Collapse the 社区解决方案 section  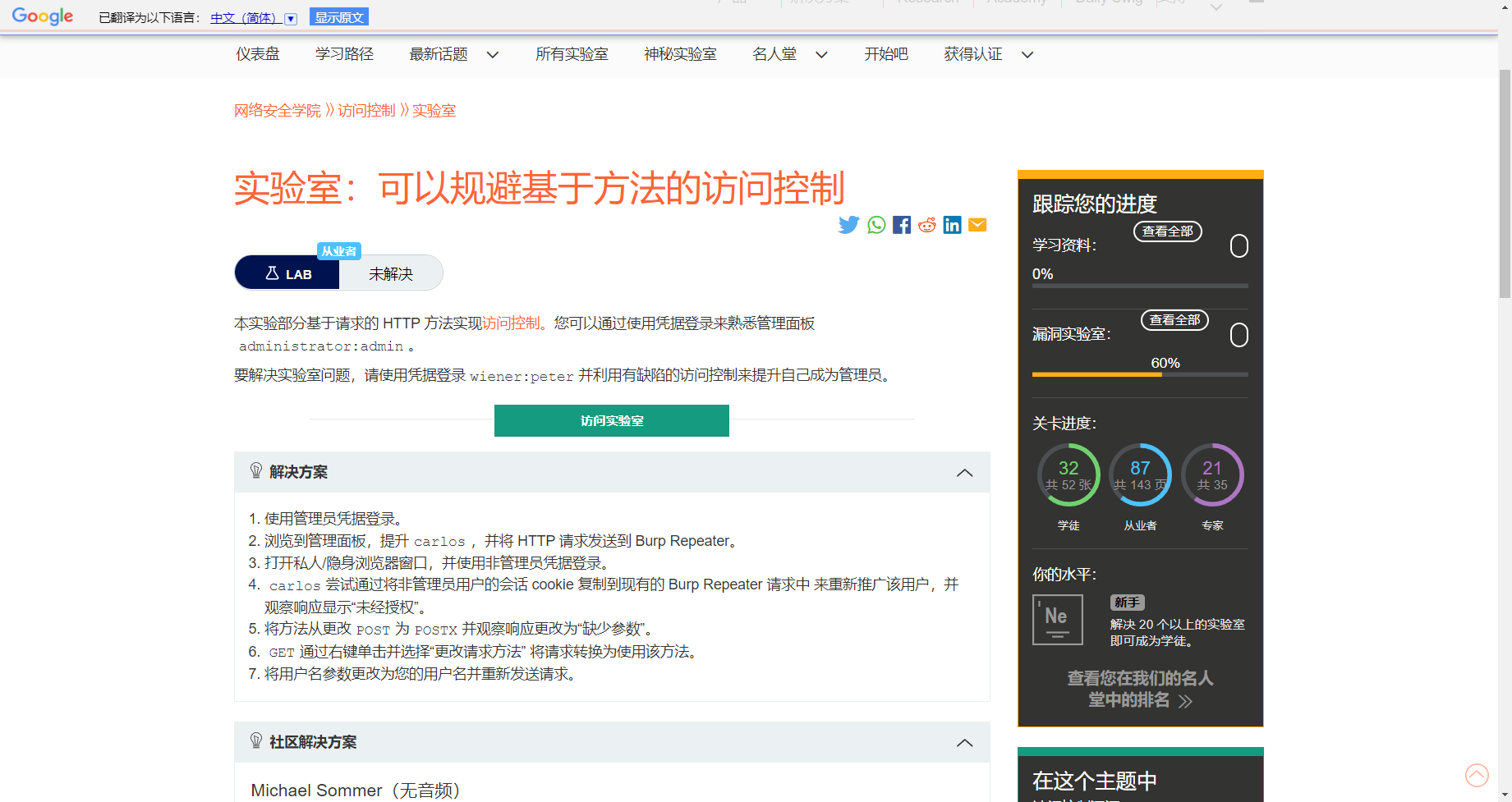[965, 743]
